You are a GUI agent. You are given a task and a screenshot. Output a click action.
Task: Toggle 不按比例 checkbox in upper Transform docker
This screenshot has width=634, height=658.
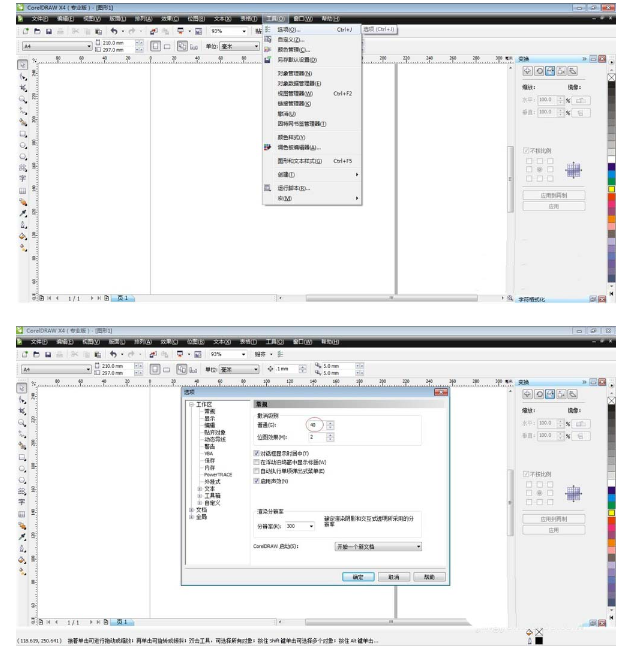[526, 150]
